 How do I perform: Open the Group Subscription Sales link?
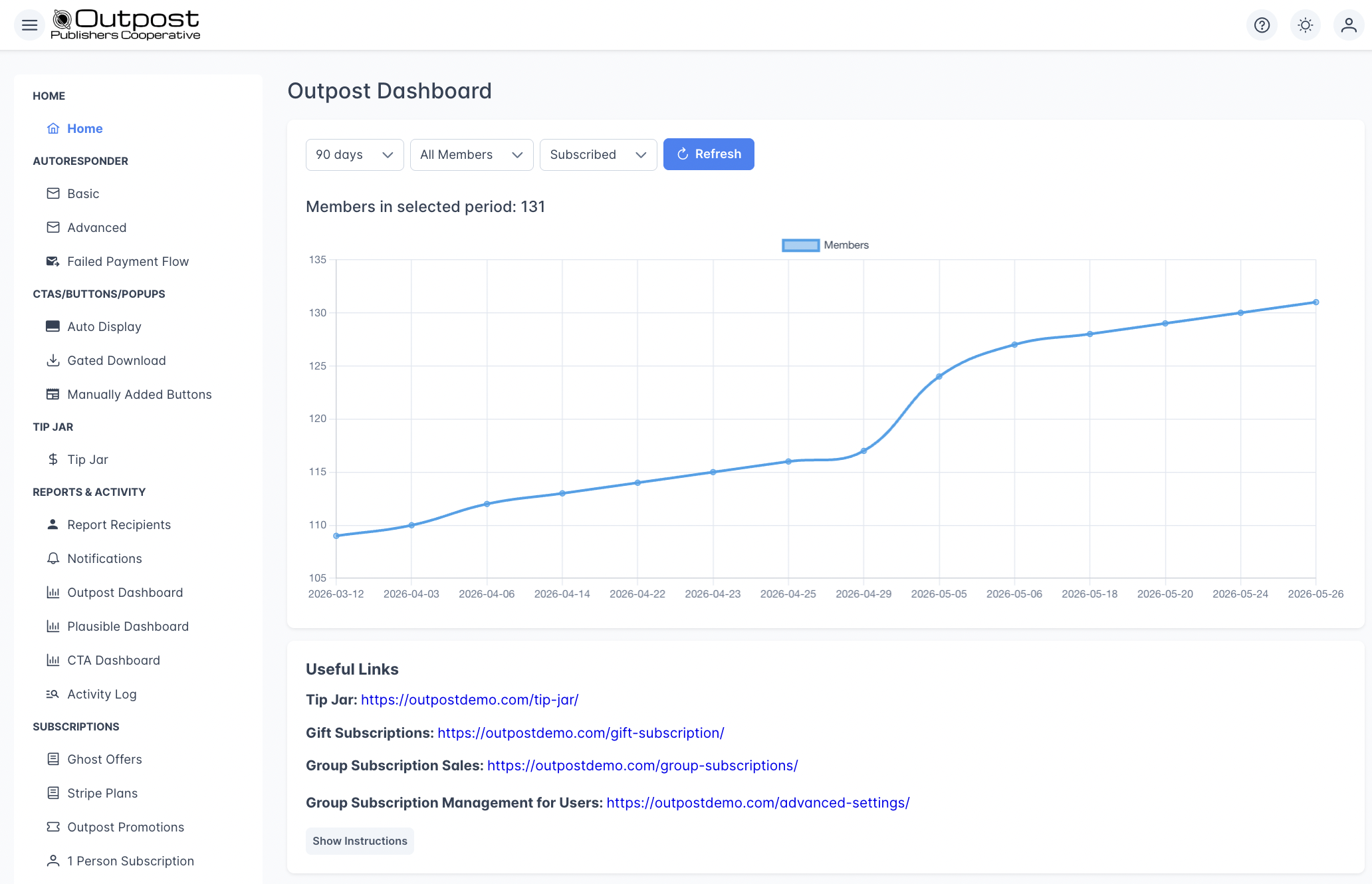tap(643, 766)
